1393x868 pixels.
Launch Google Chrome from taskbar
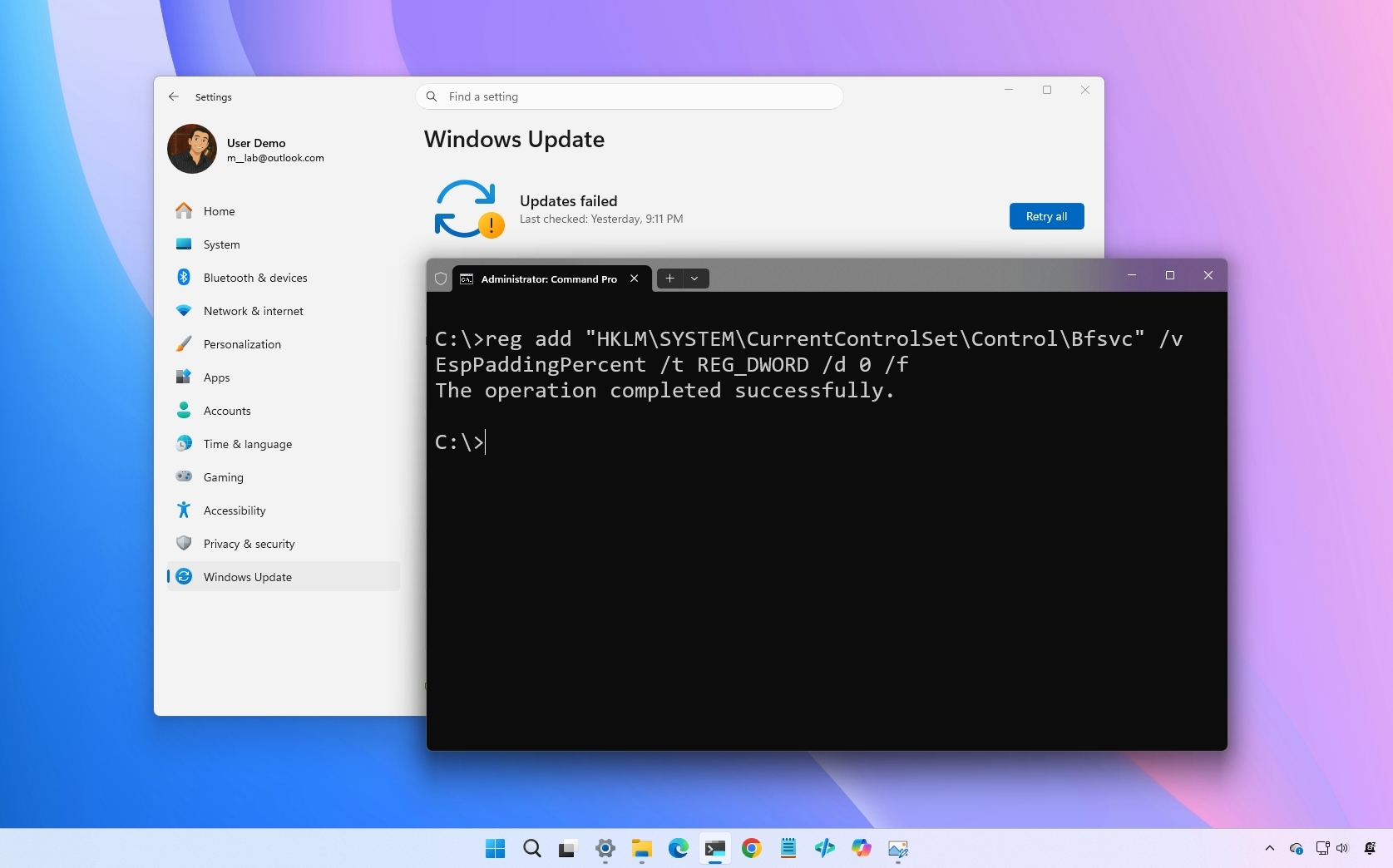(752, 848)
